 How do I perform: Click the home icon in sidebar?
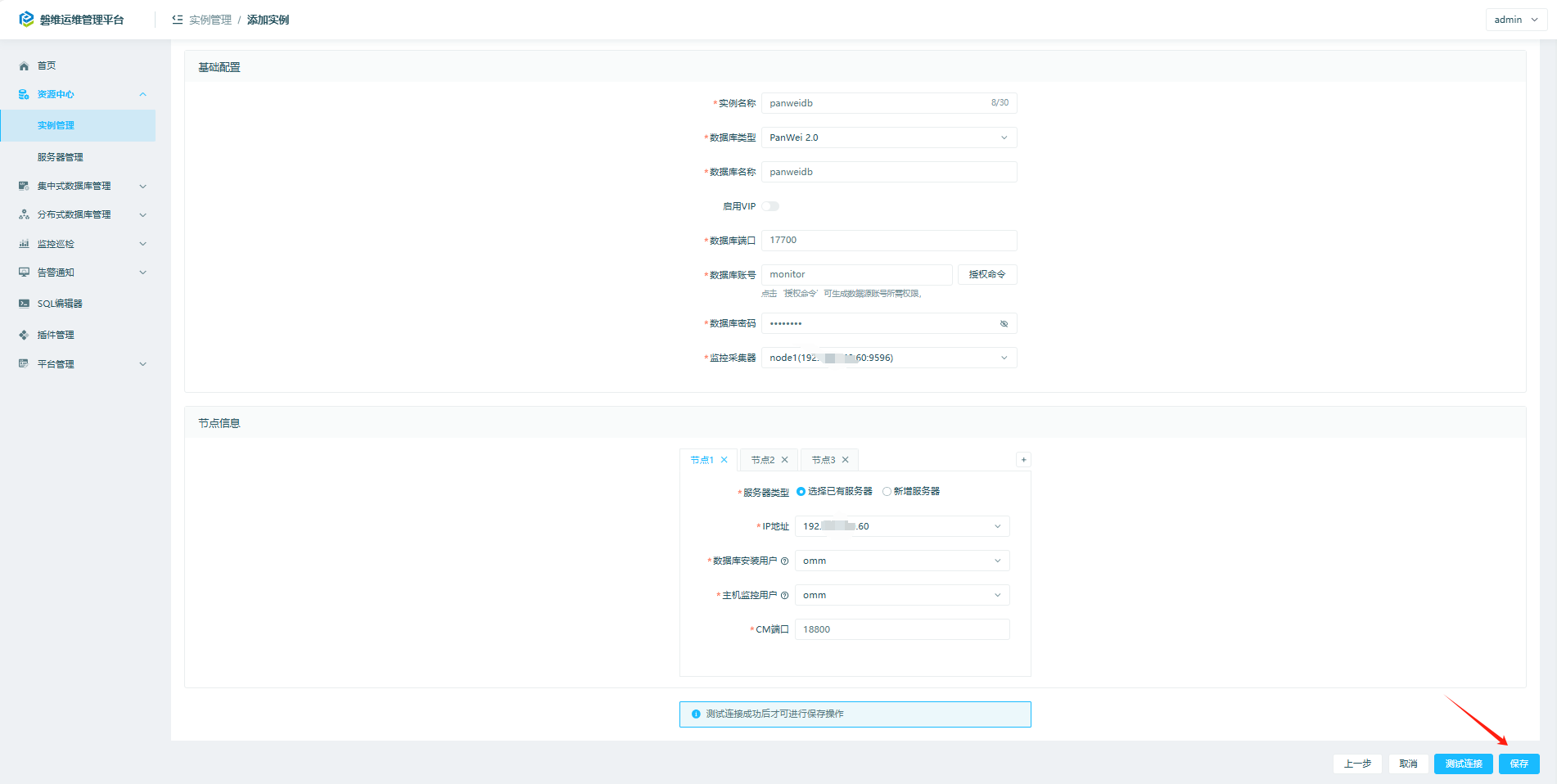(x=24, y=65)
